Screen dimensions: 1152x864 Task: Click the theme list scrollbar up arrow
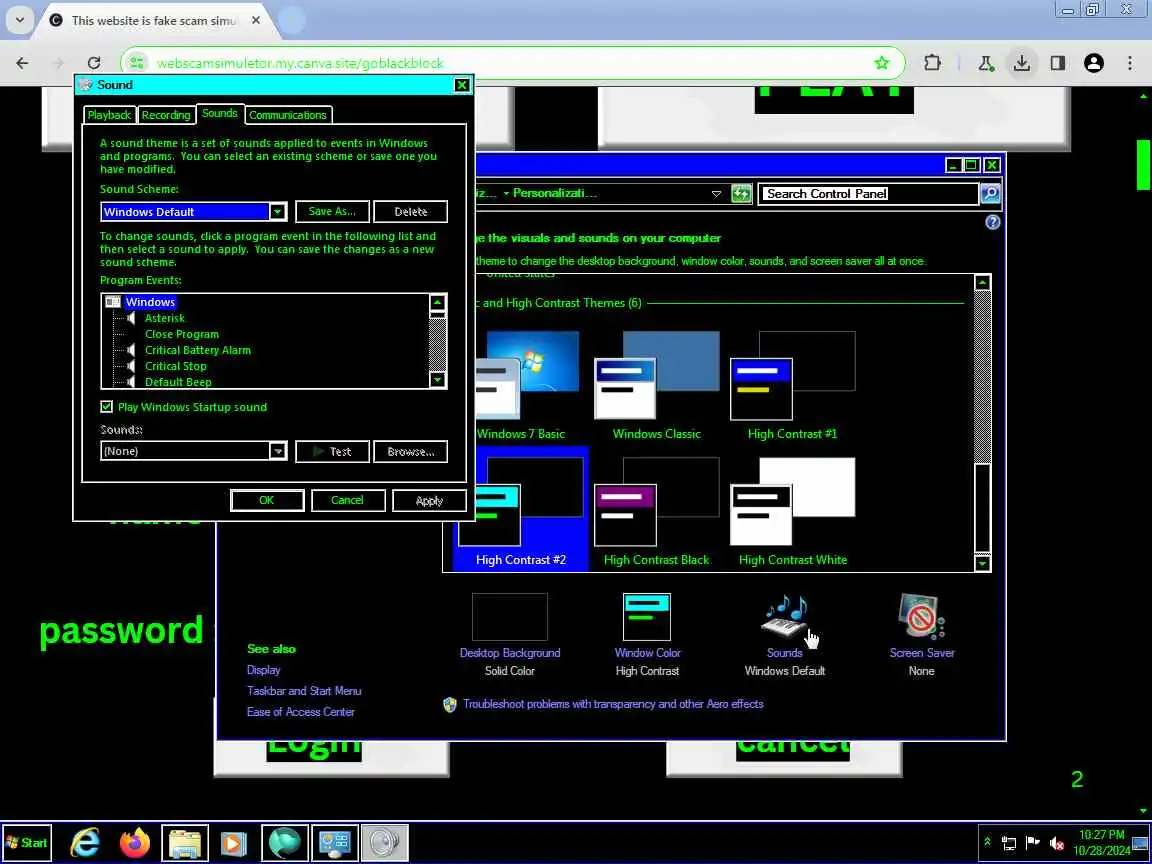pos(982,283)
